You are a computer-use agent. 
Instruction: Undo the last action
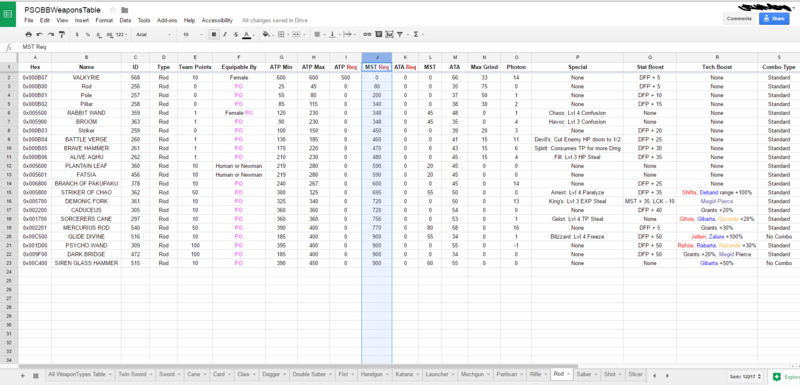40,35
